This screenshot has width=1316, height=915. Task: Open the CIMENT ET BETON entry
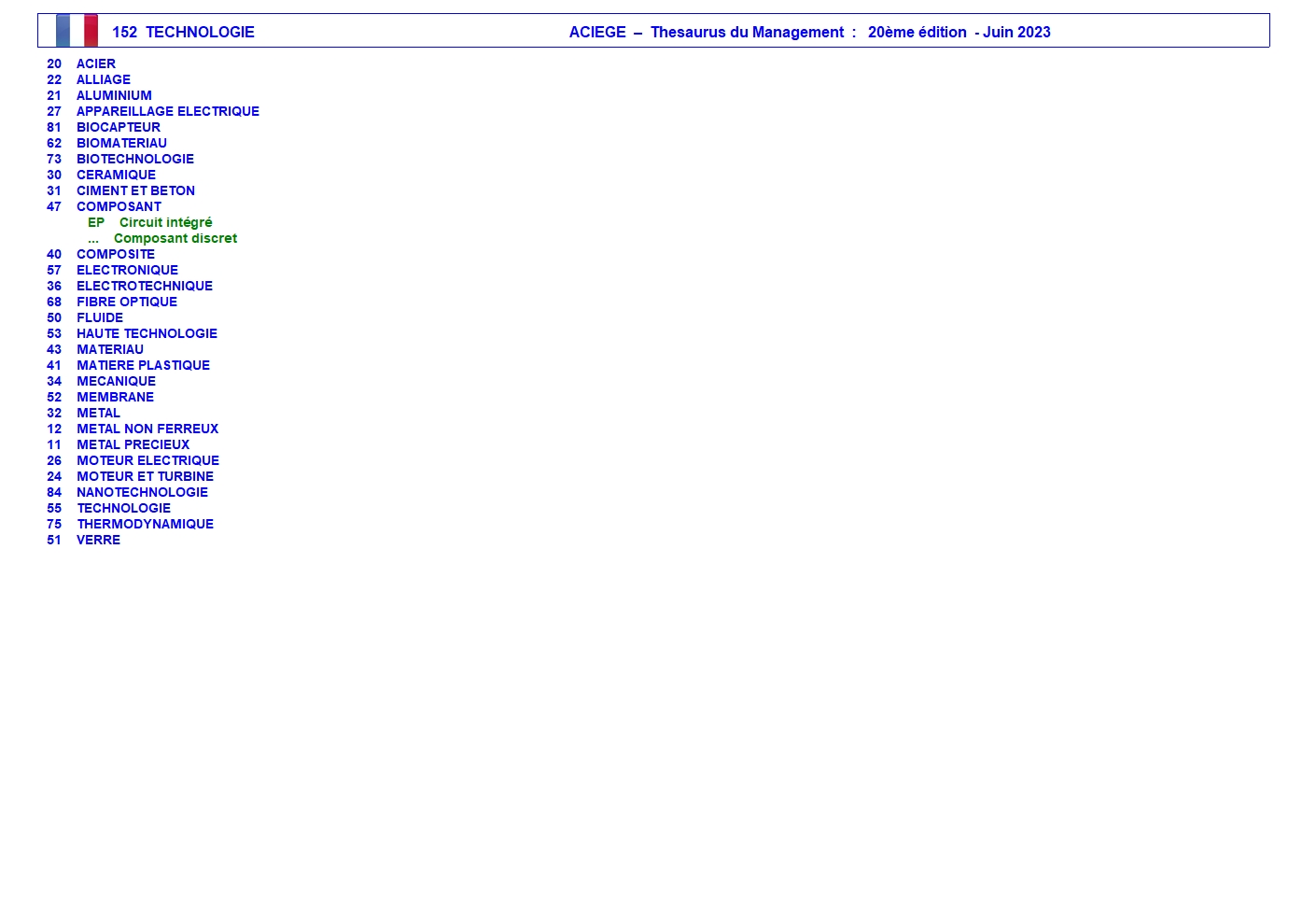(135, 190)
